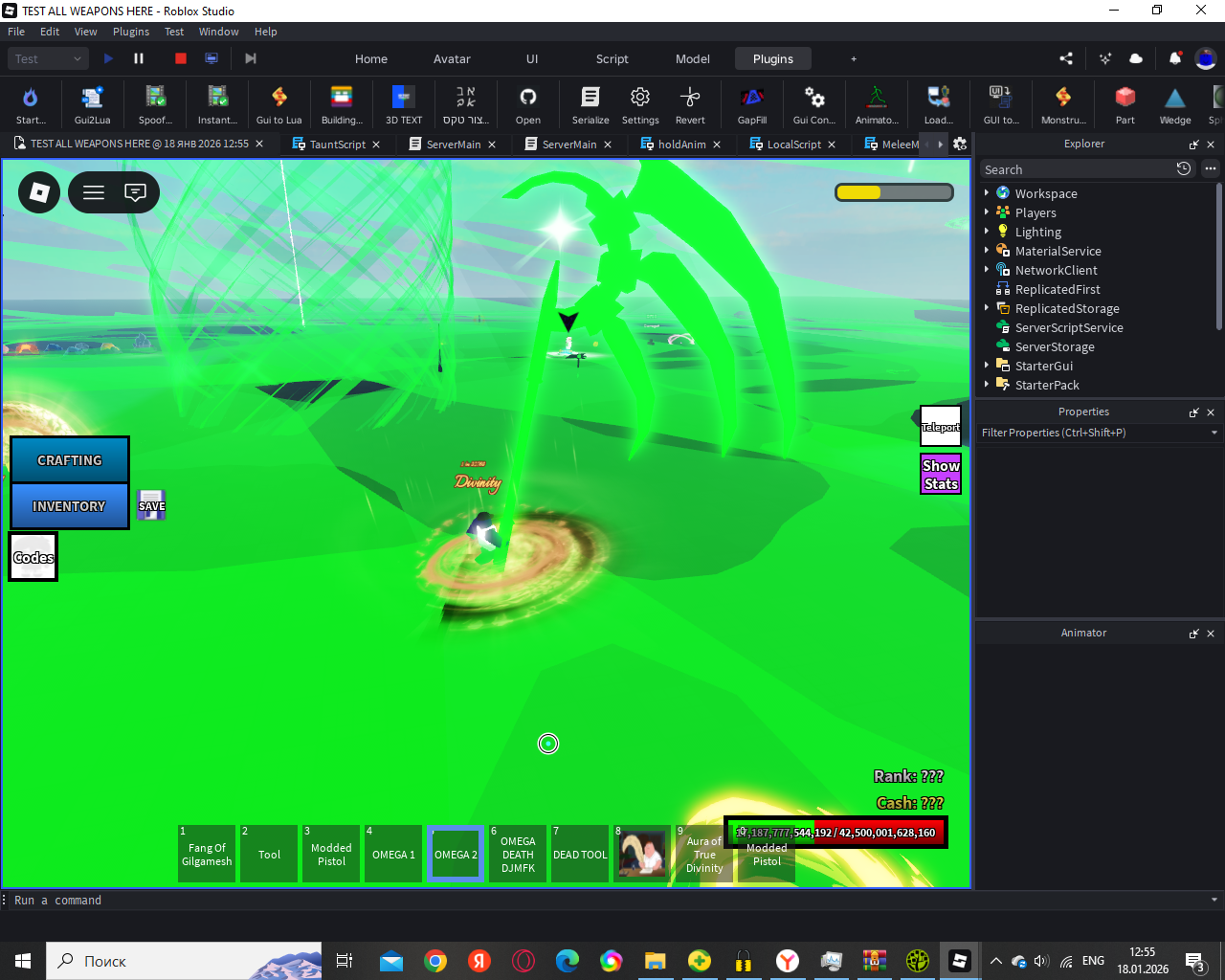The height and width of the screenshot is (980, 1225).
Task: Click the Serialize plugin icon
Action: [590, 105]
